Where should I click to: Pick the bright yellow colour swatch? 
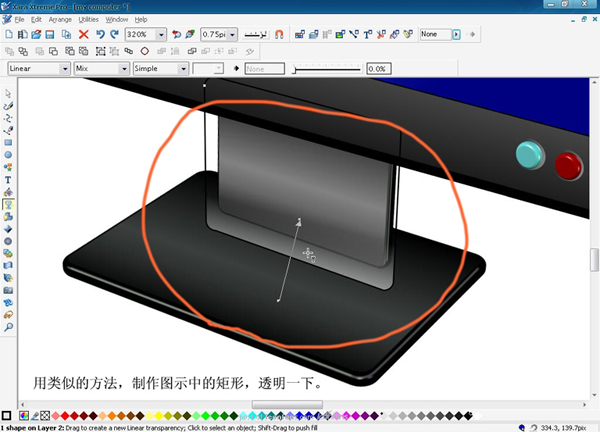point(158,416)
